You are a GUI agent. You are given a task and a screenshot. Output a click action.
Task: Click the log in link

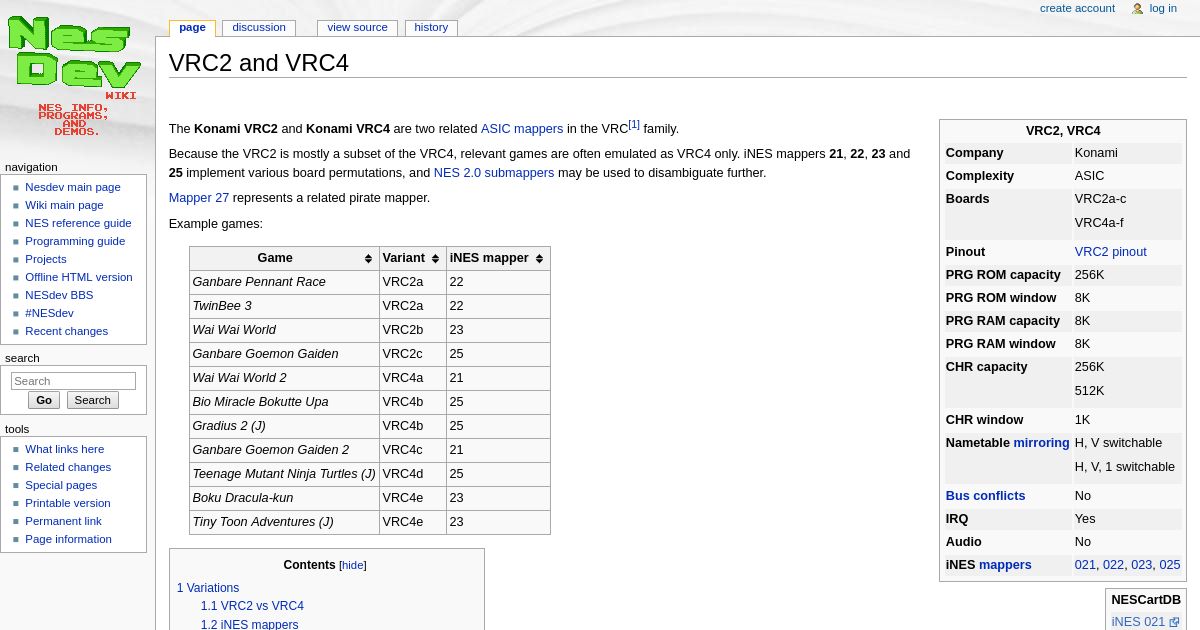pos(1163,8)
